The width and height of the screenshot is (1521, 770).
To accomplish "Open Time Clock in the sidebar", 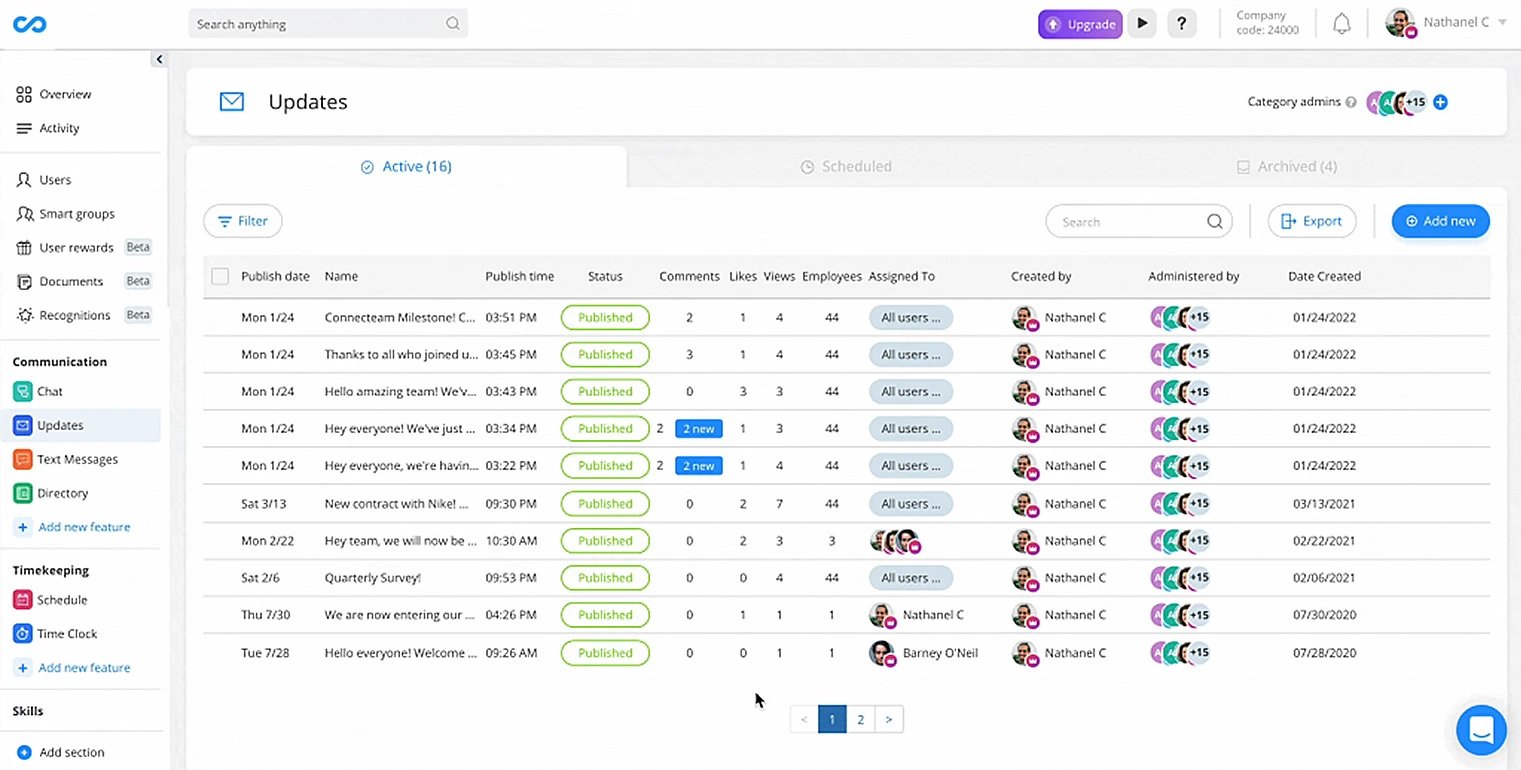I will click(66, 634).
